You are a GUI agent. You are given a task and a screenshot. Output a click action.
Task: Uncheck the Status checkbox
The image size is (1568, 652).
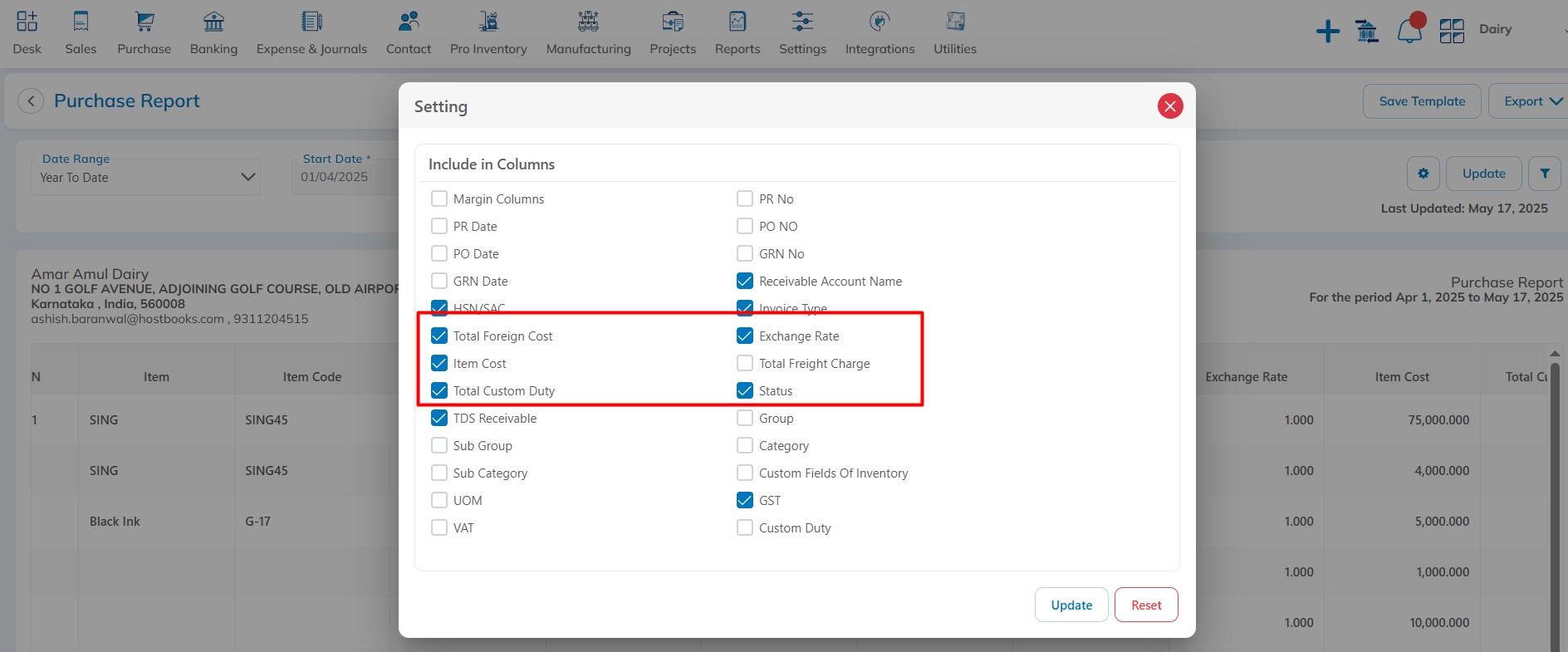click(x=745, y=390)
